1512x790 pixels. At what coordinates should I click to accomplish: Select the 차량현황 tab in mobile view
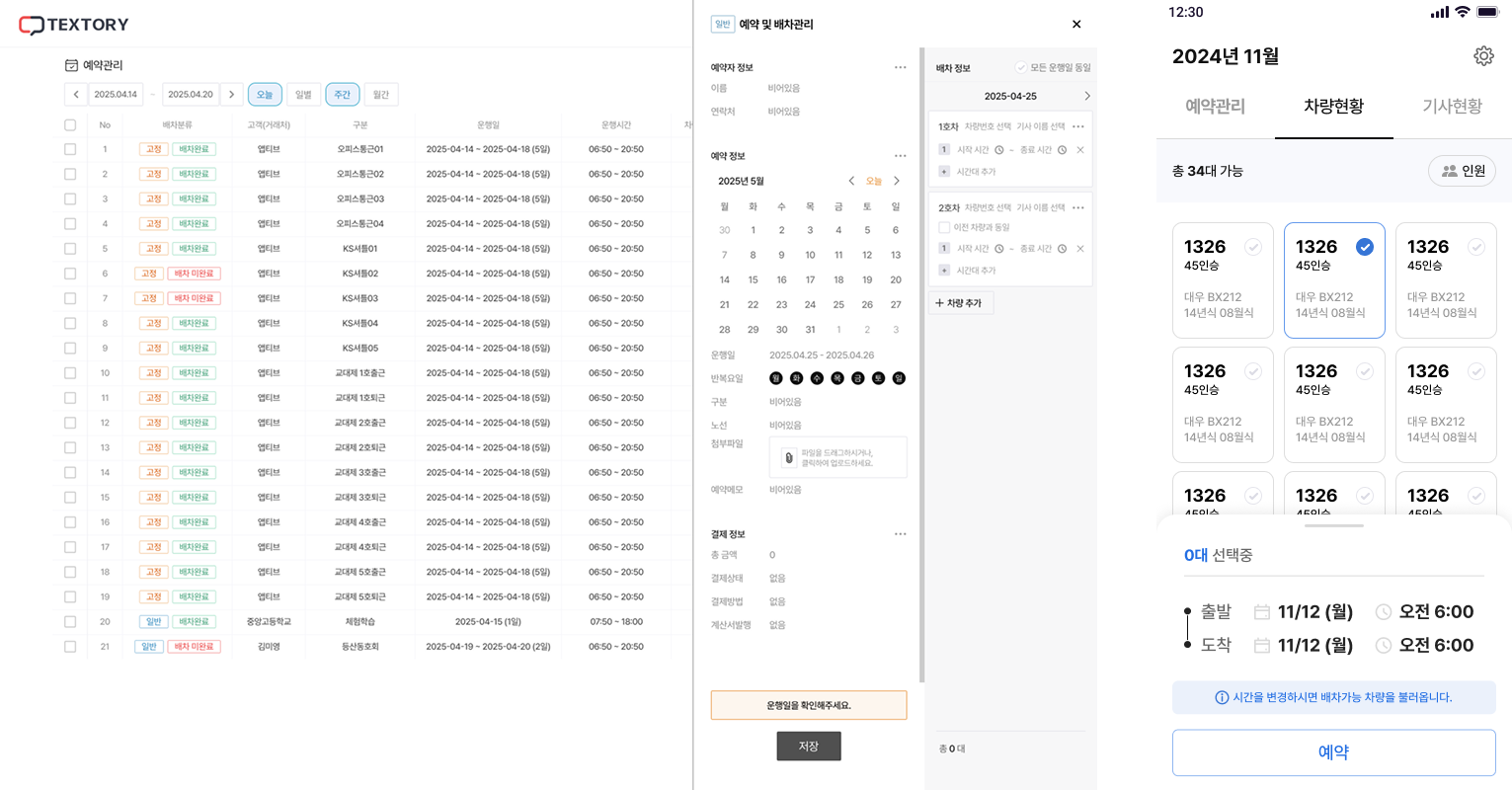point(1333,107)
